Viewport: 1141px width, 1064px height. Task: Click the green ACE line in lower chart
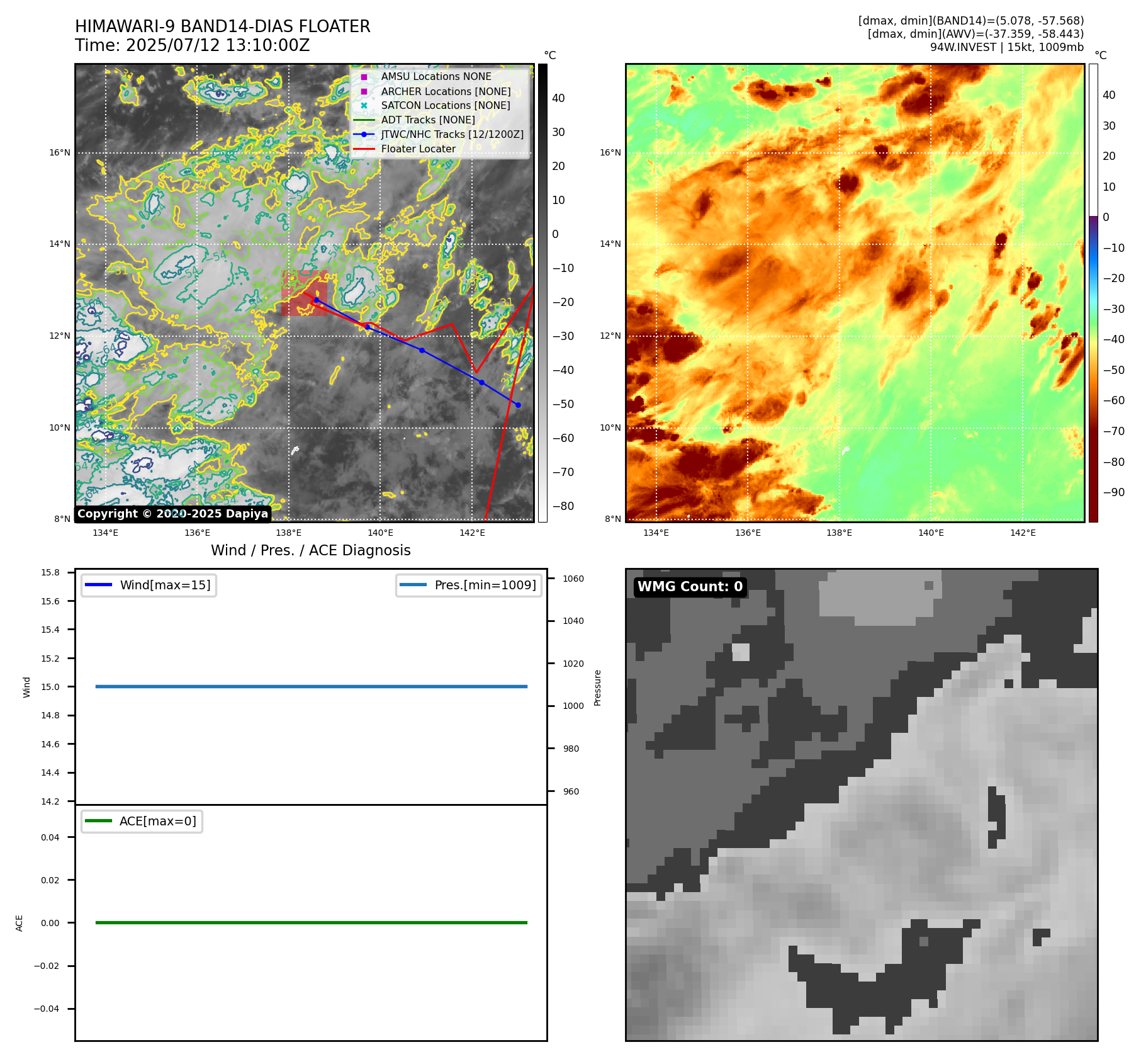312,922
